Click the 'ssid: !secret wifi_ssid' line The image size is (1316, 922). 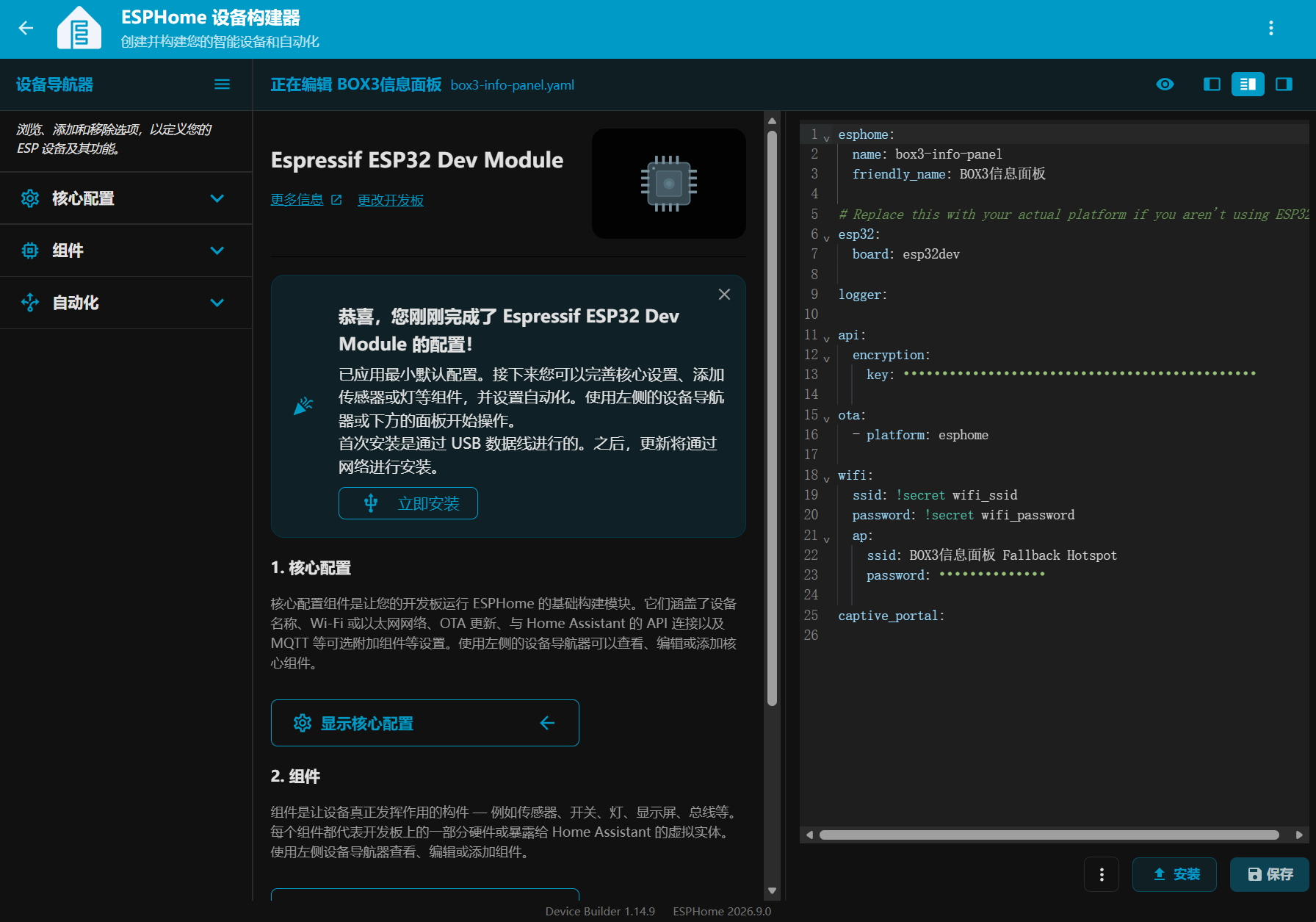[x=935, y=495]
